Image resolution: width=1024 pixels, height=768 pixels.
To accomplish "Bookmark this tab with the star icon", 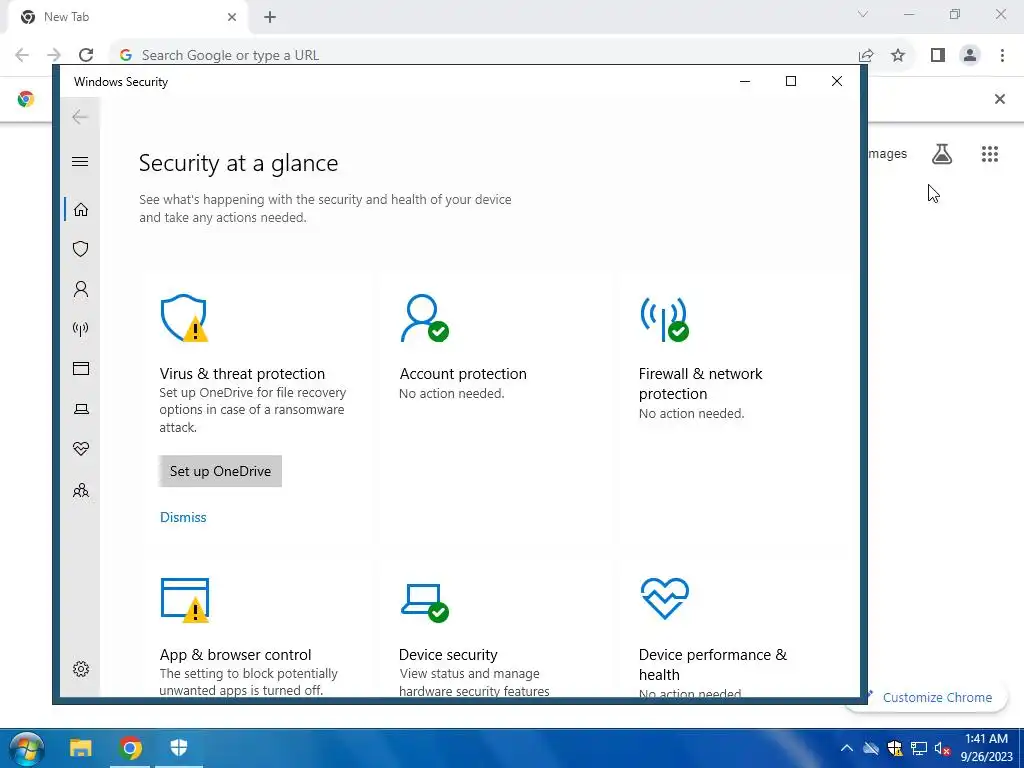I will (x=898, y=55).
